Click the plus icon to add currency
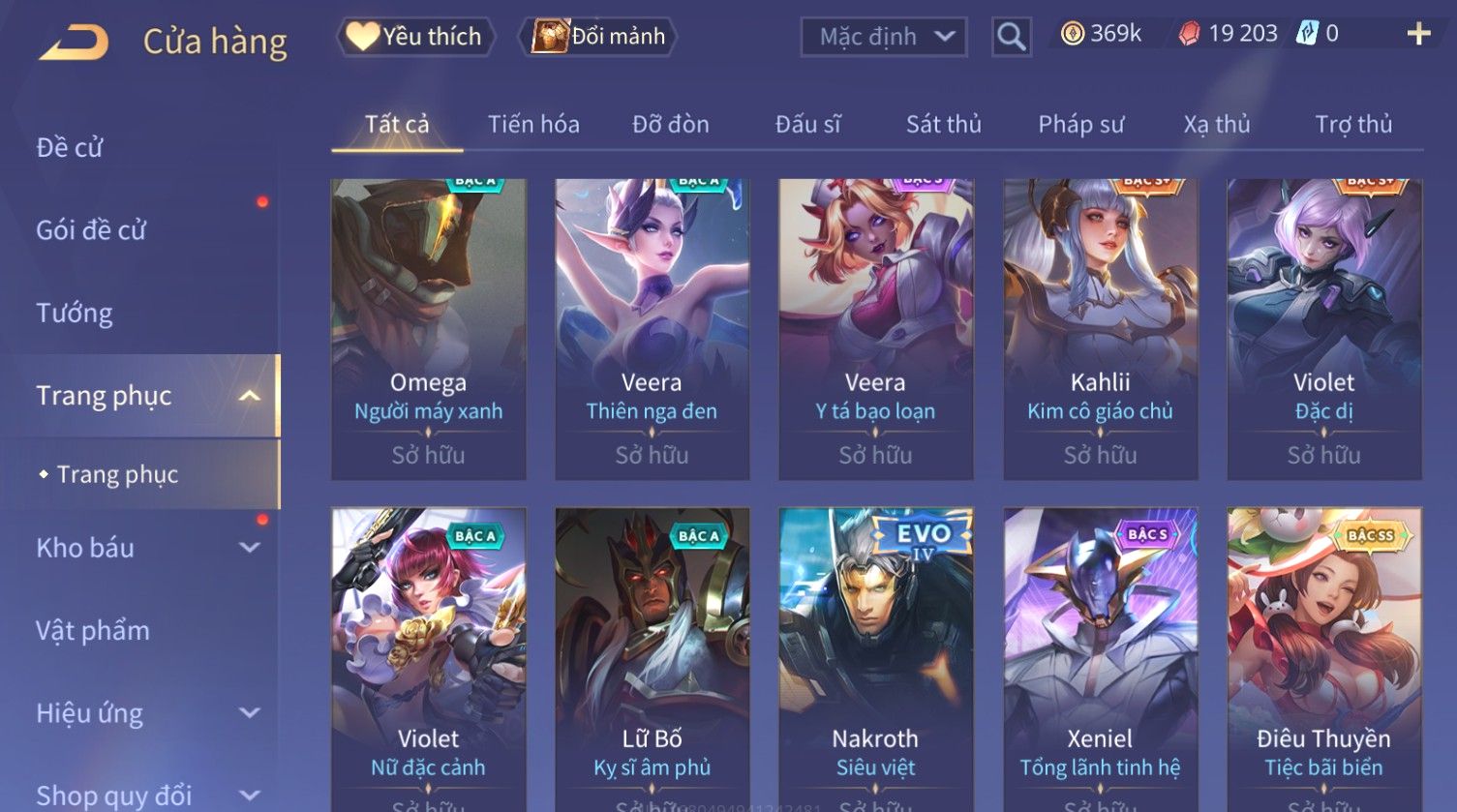Image resolution: width=1457 pixels, height=812 pixels. pos(1418,35)
